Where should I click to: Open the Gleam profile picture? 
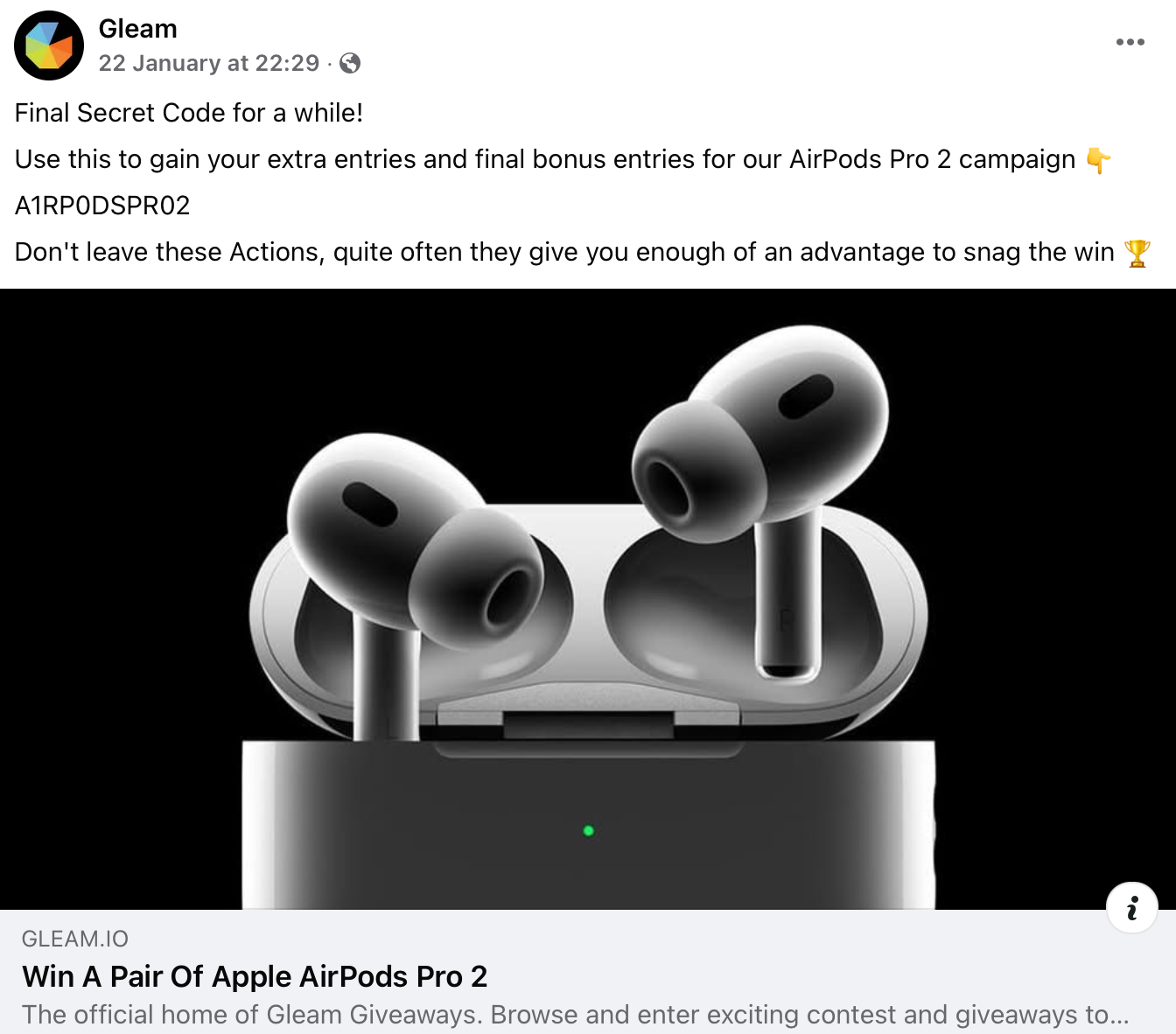(x=49, y=45)
